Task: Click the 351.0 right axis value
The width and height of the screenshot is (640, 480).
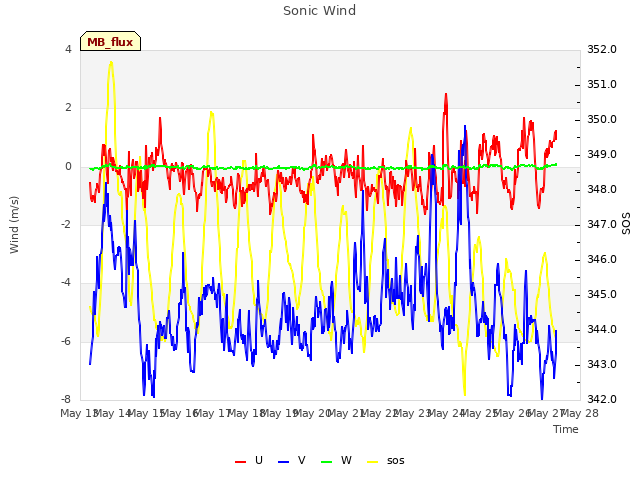Action: tap(602, 84)
